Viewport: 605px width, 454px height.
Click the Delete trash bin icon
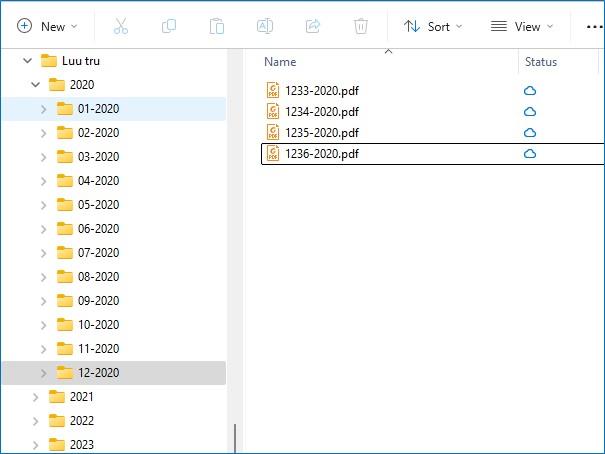pyautogui.click(x=361, y=26)
